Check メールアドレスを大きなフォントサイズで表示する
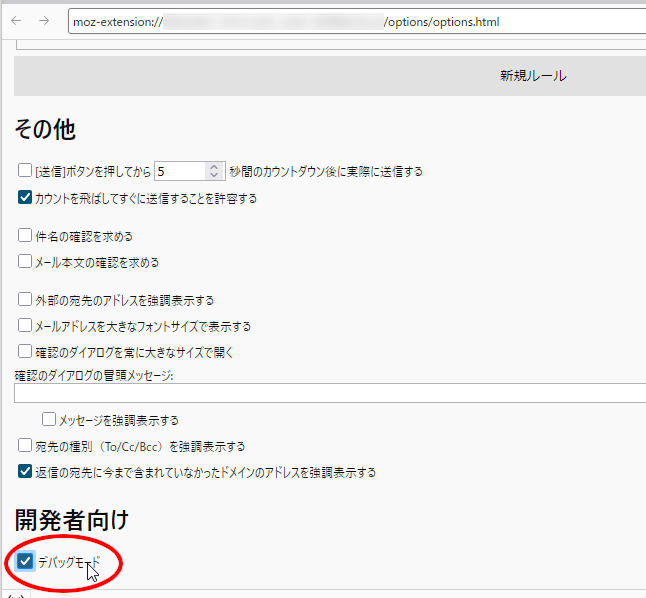The image size is (646, 598). coord(25,325)
